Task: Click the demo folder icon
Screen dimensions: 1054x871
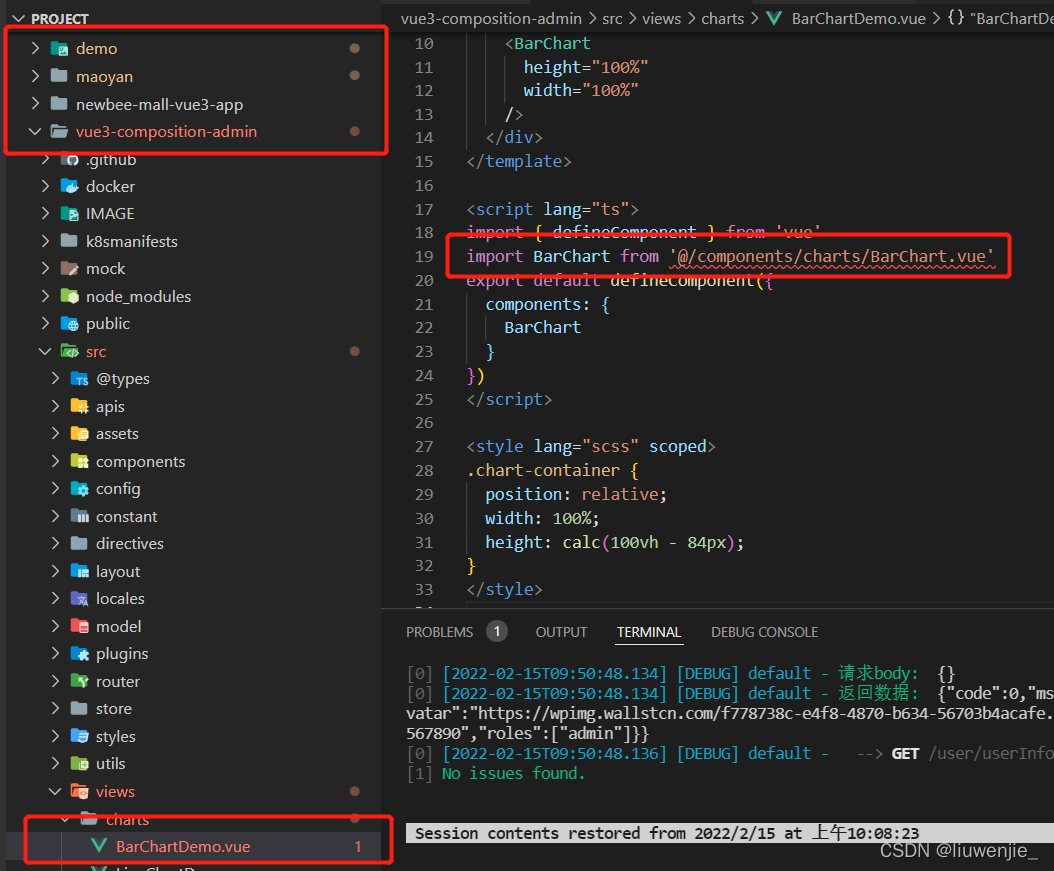Action: point(59,48)
